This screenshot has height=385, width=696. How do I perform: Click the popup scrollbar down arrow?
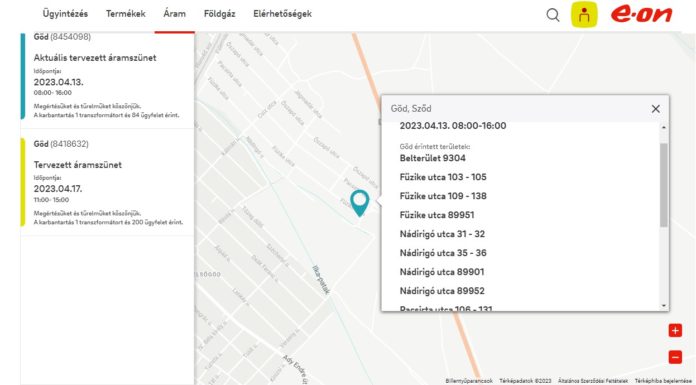pos(664,306)
